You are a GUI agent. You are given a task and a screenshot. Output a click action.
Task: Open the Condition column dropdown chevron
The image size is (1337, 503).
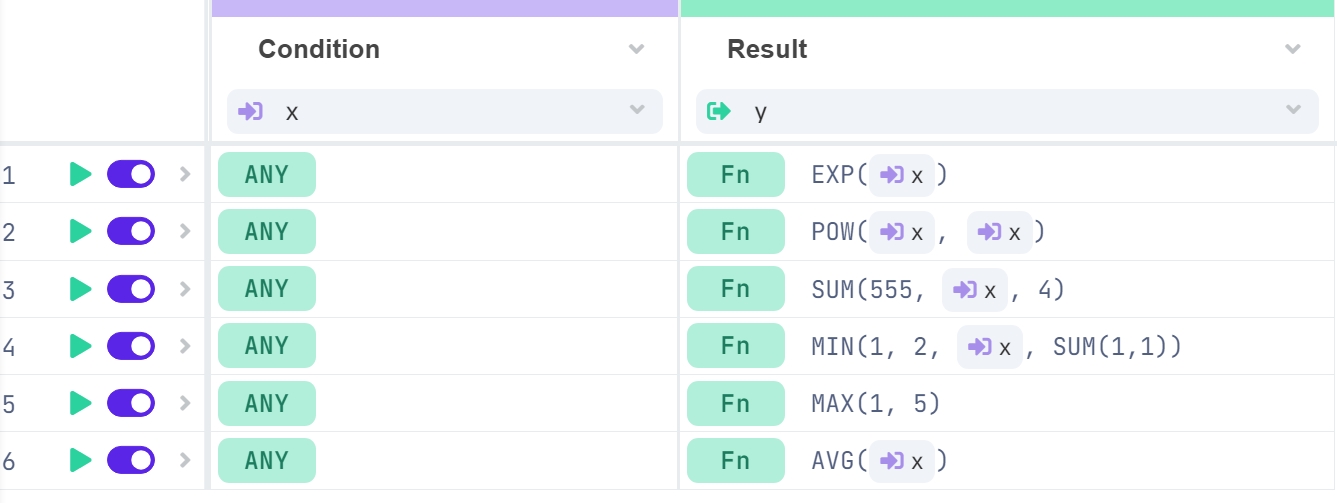click(636, 49)
